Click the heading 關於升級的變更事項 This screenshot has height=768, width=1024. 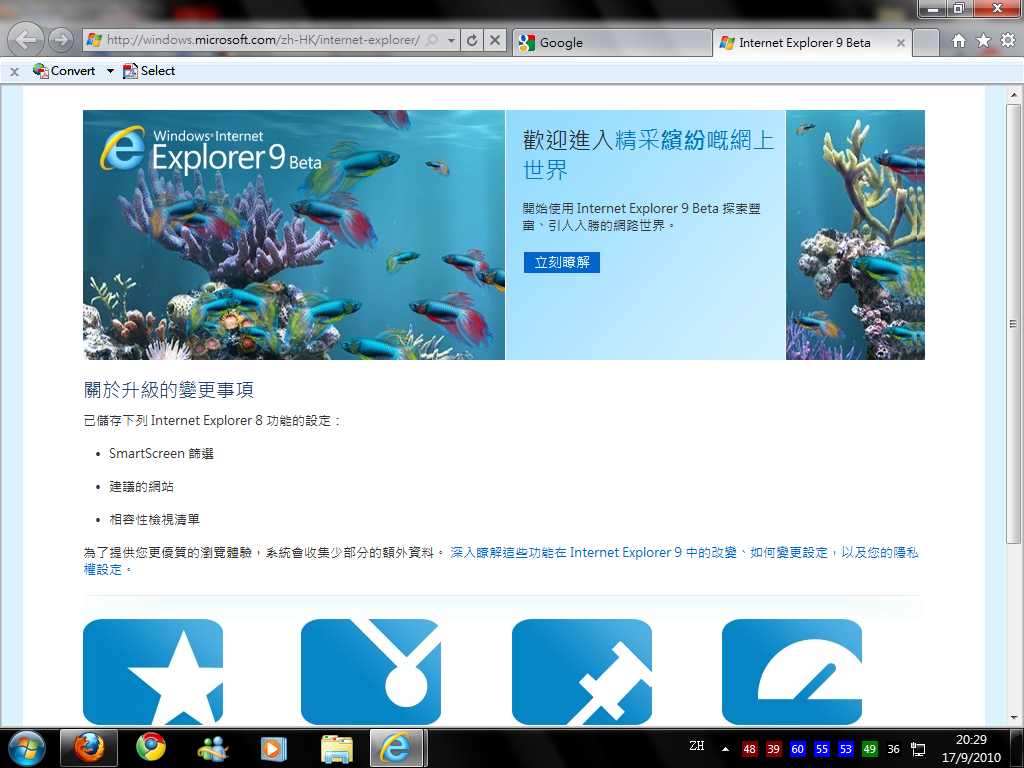coord(168,390)
